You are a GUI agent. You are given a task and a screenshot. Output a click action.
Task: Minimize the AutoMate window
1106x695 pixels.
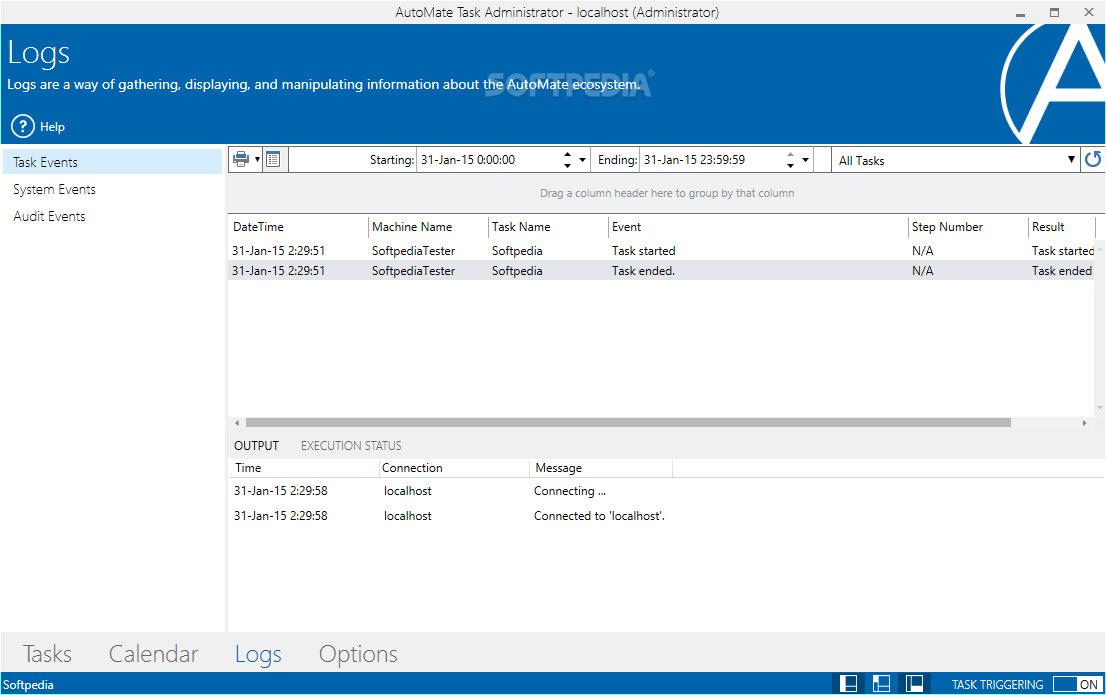pyautogui.click(x=1020, y=13)
